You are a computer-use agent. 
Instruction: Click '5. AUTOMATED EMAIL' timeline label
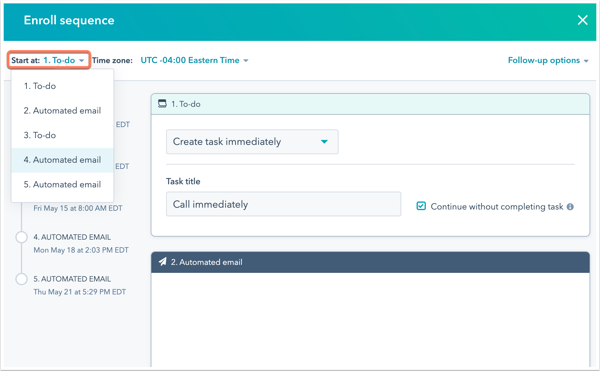point(72,279)
